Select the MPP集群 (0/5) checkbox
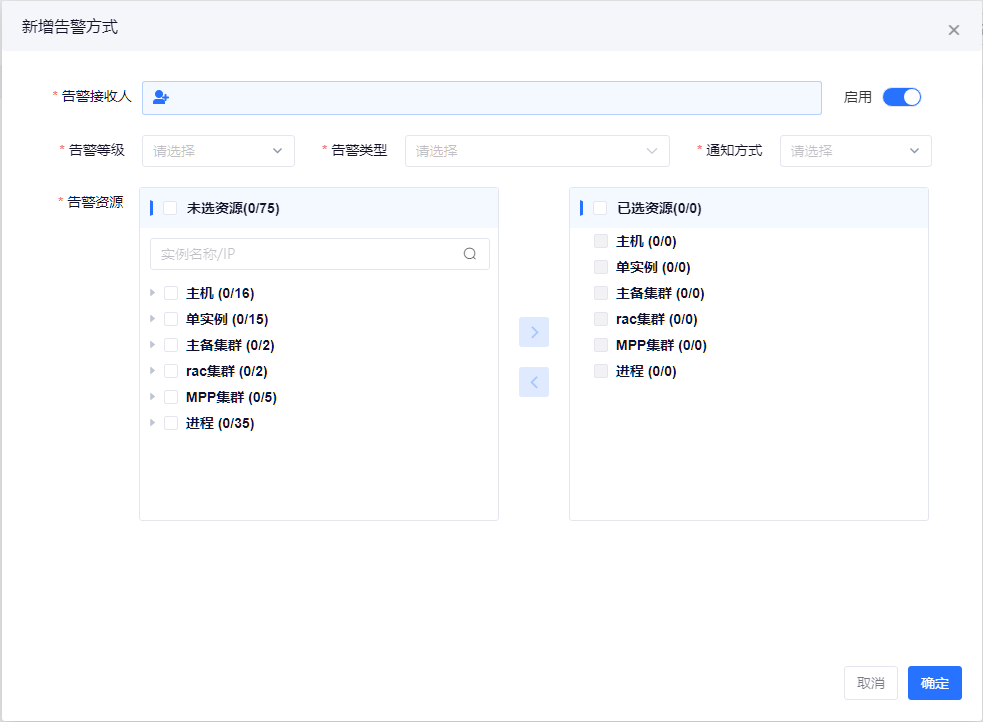983x722 pixels. point(170,397)
